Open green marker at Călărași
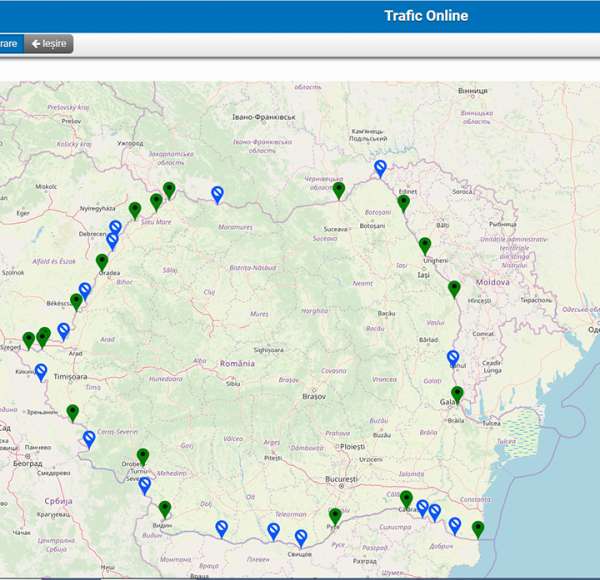This screenshot has width=600, height=580. 406,500
